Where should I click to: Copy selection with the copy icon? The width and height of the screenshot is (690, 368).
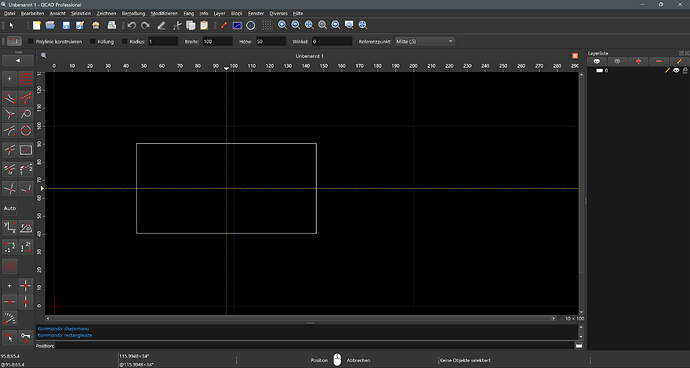click(x=191, y=25)
